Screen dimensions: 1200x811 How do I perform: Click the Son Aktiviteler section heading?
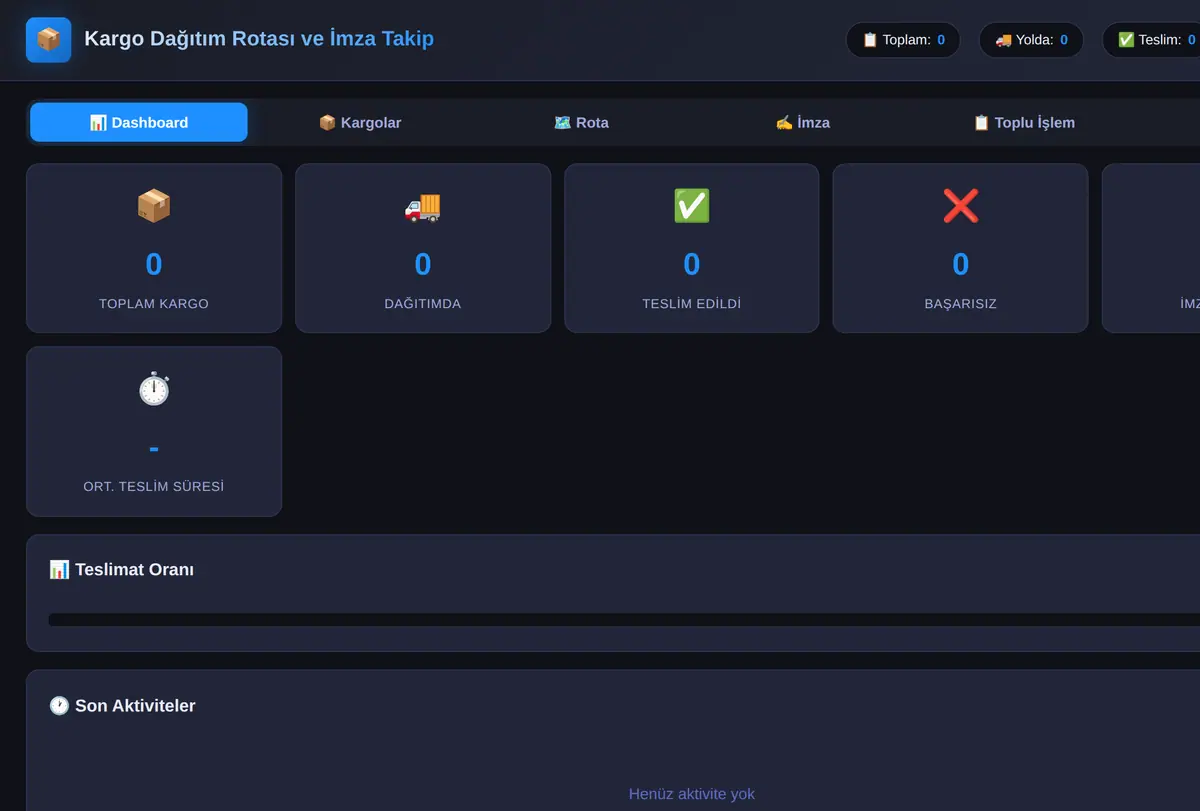122,706
